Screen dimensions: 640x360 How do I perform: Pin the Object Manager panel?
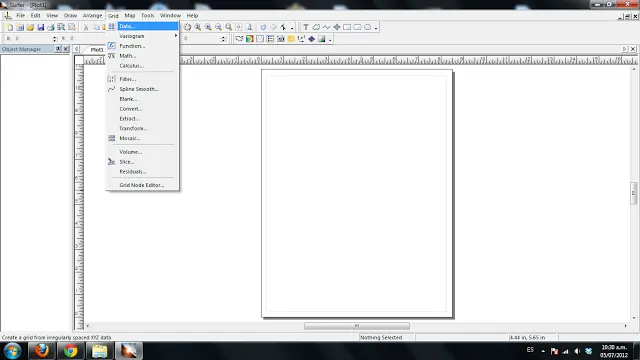pos(58,49)
